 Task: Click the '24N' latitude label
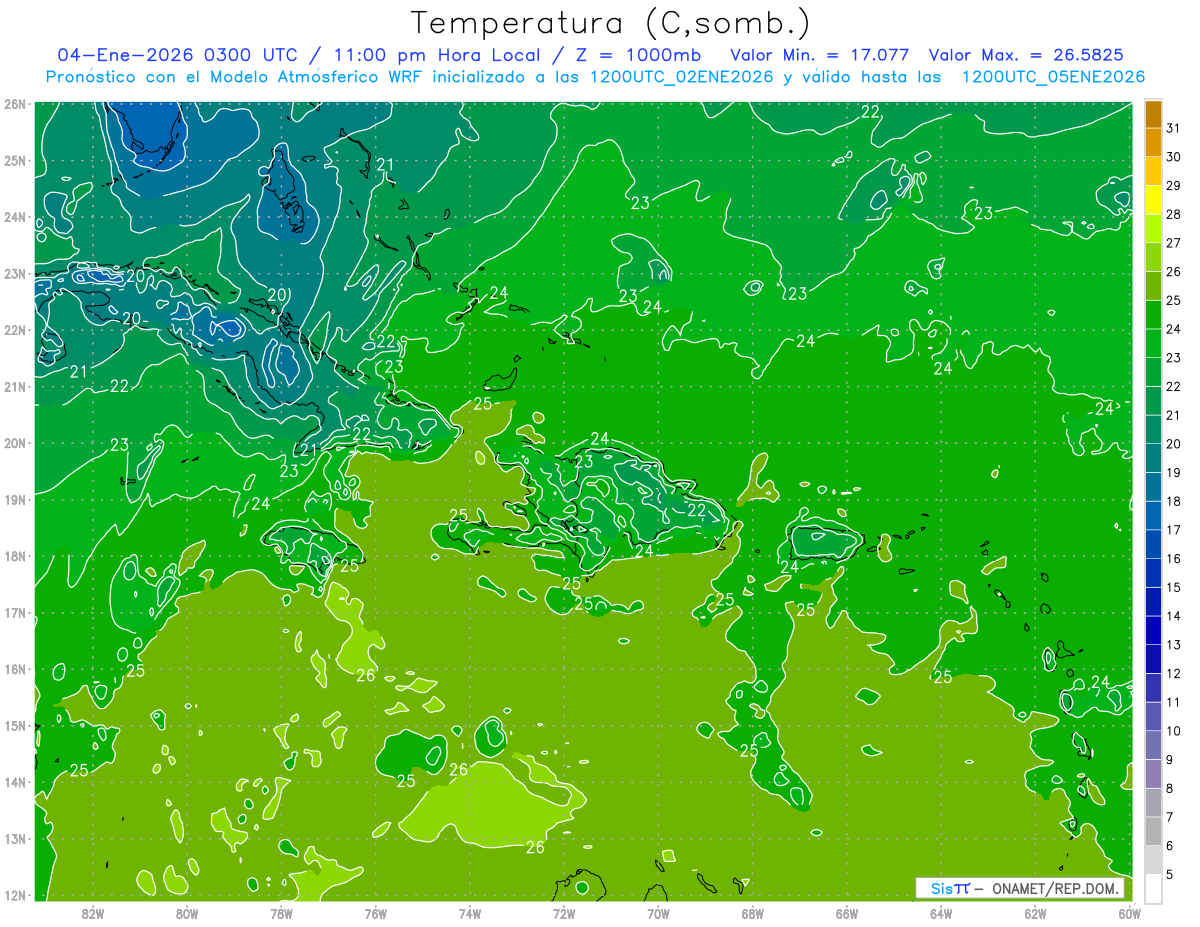(x=15, y=217)
